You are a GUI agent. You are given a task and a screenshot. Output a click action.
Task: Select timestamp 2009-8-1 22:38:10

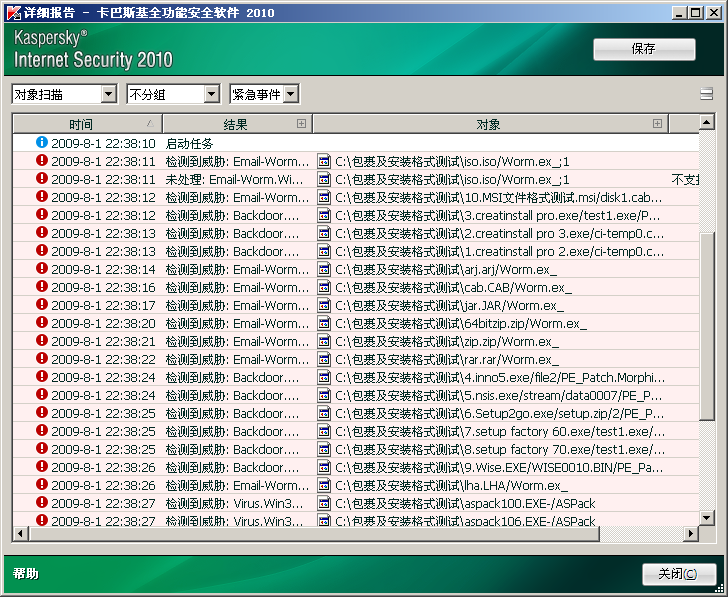pyautogui.click(x=103, y=143)
